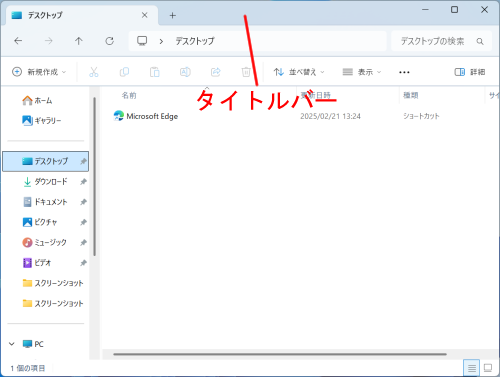Screen dimensions: 500x377
Task: Click the Share icon in toolbar
Action: [x=216, y=72]
